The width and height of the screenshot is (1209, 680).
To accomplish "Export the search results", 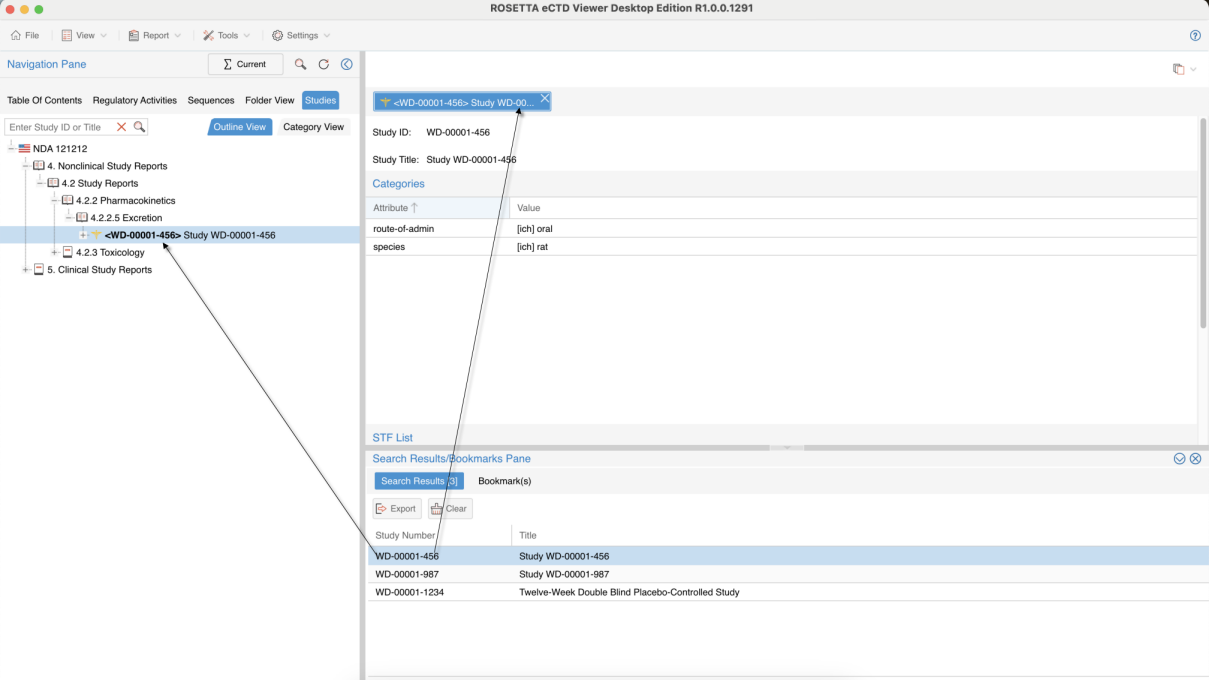I will tap(396, 508).
